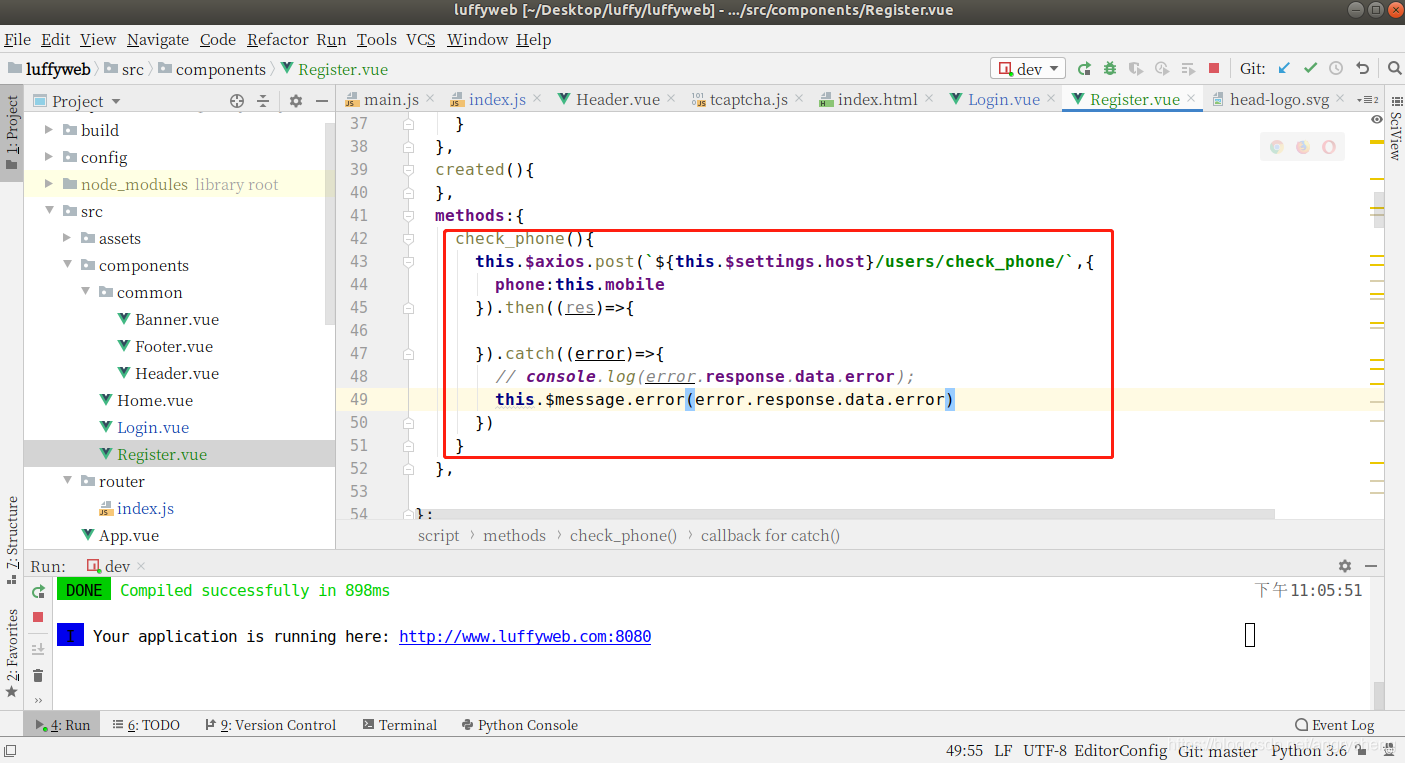Run dev with coverage from the toolbar
The width and height of the screenshot is (1405, 763).
(1136, 69)
